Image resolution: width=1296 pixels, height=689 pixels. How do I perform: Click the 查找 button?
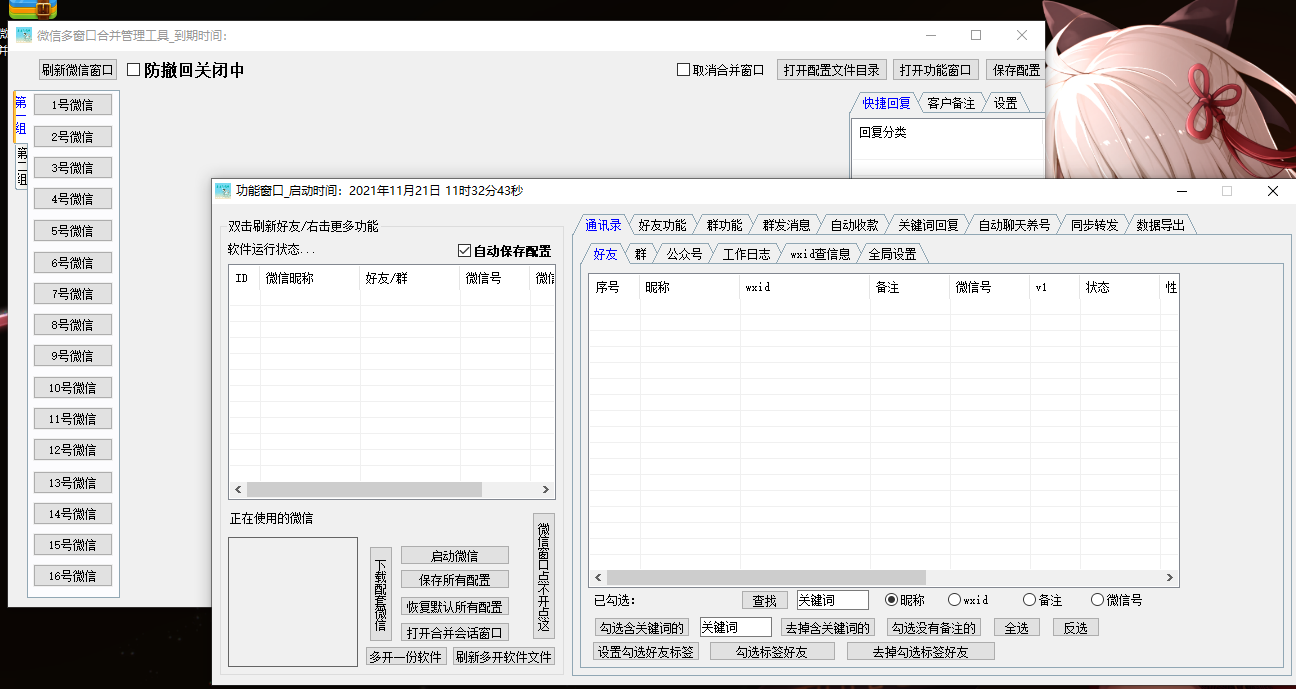pyautogui.click(x=764, y=600)
